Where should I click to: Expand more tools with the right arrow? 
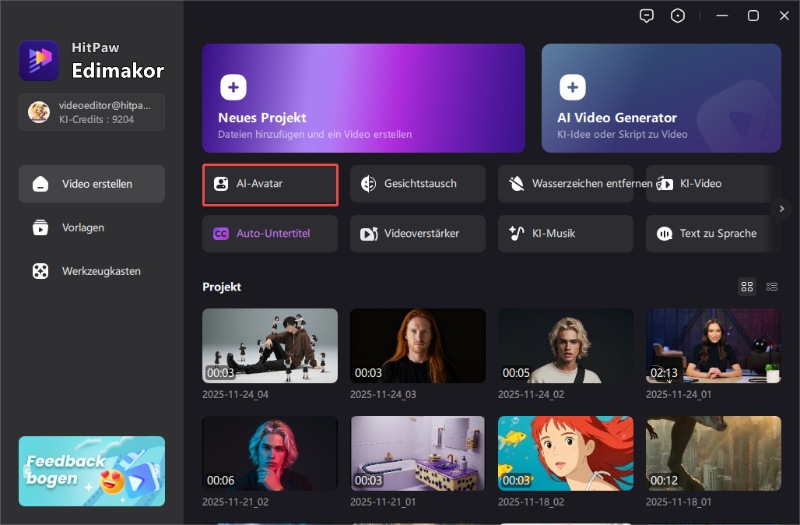coord(782,208)
